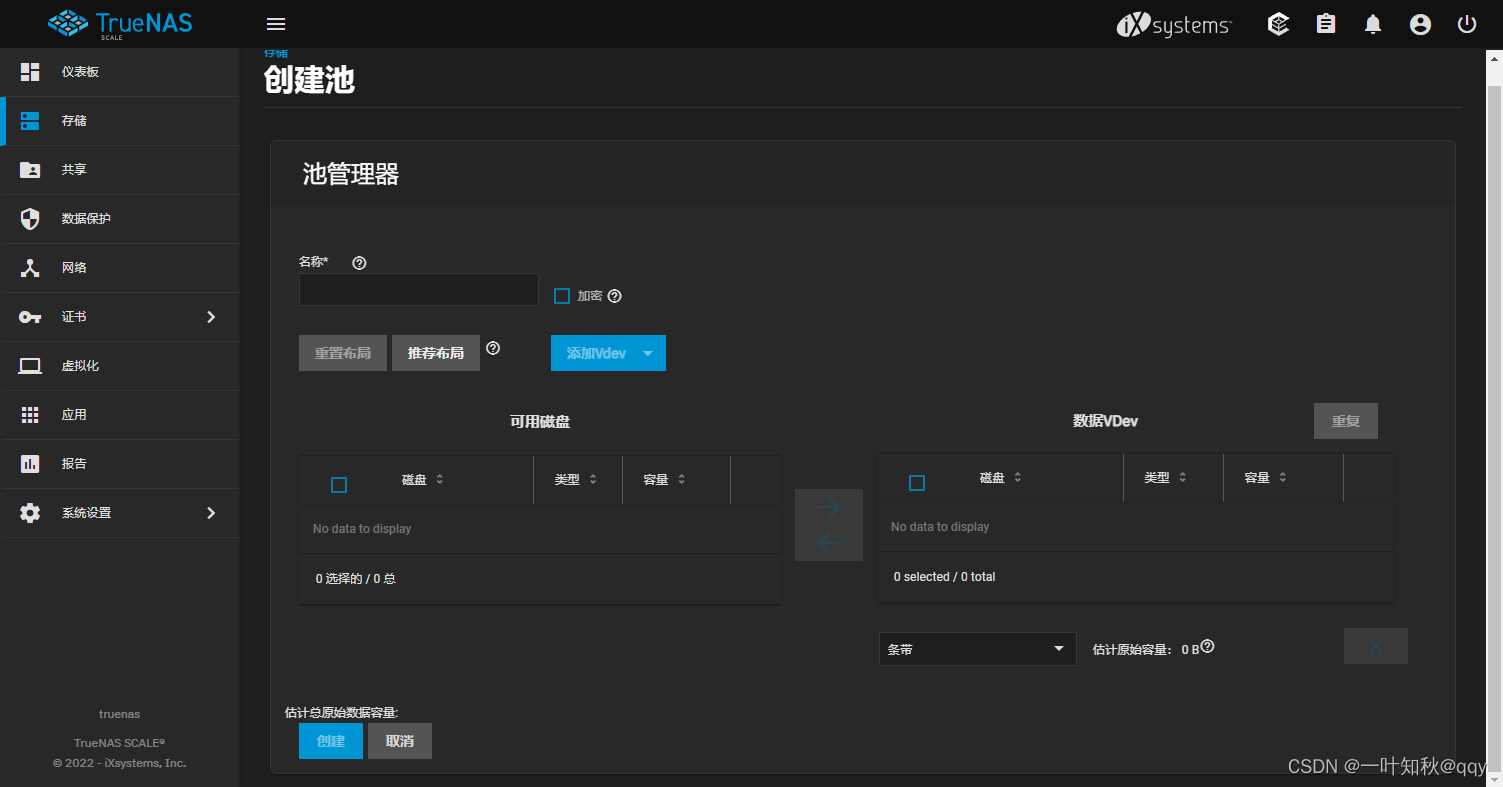Open the 添加Vdev dropdown

pos(608,353)
